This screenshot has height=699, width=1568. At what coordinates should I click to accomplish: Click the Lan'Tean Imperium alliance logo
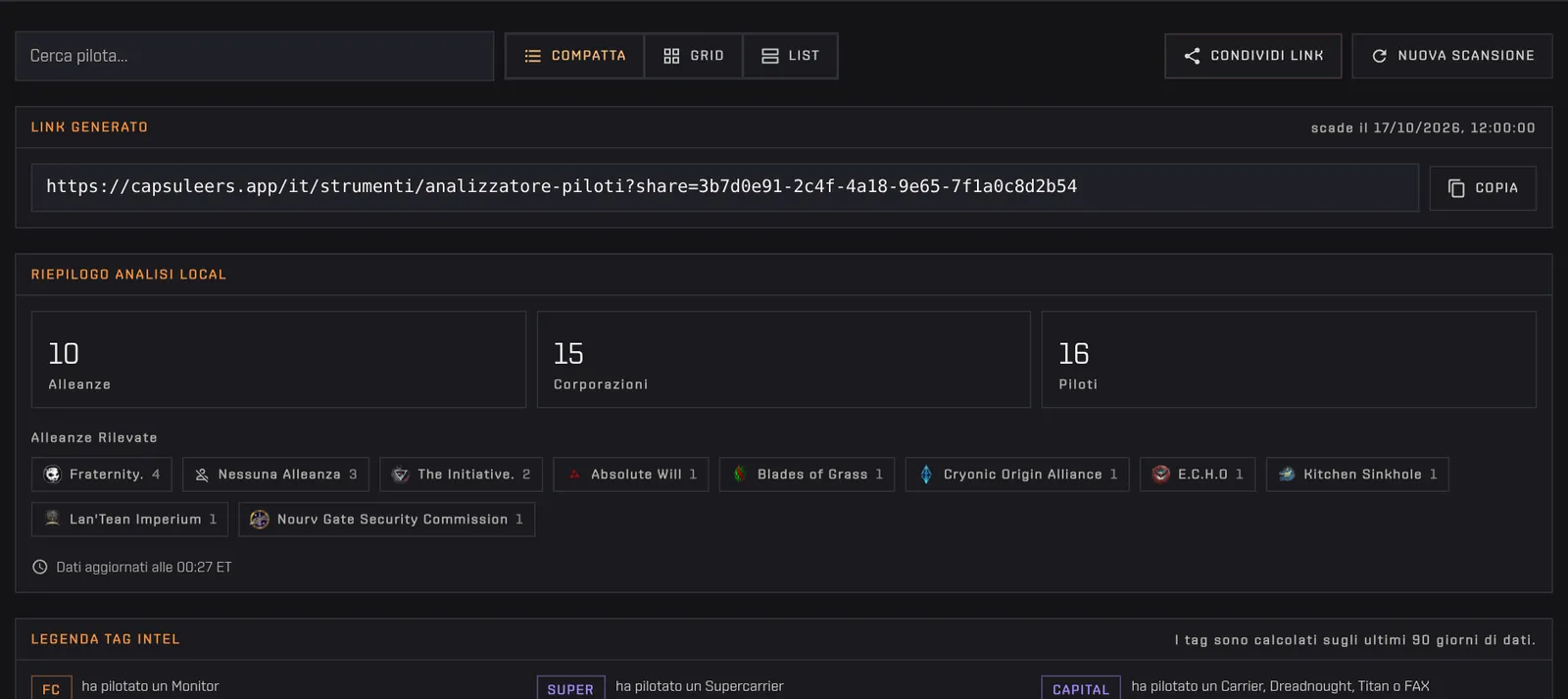point(53,519)
